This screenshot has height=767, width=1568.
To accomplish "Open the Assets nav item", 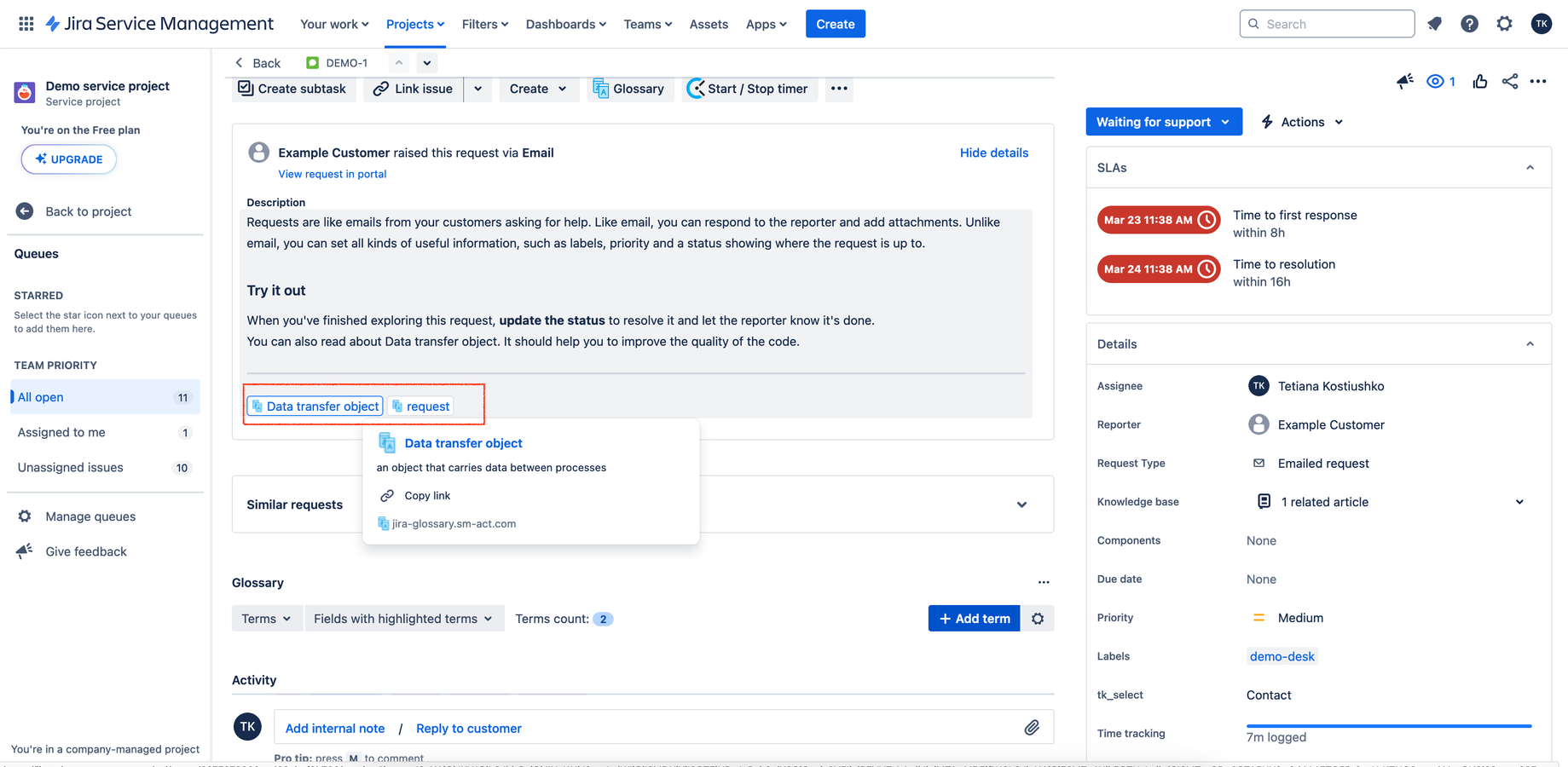I will [x=709, y=24].
